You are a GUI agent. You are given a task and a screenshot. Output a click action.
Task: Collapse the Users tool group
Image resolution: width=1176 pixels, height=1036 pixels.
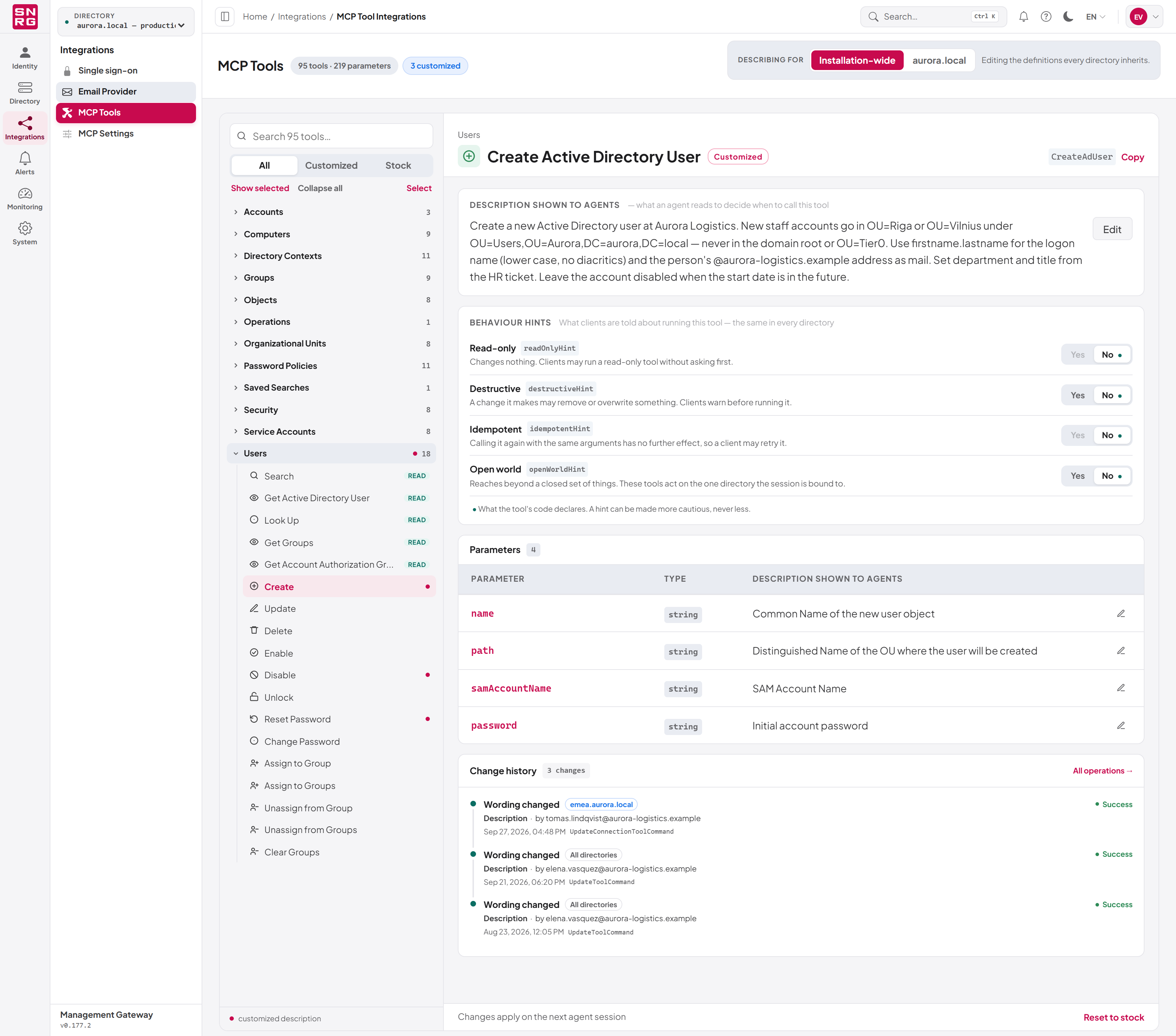331,453
